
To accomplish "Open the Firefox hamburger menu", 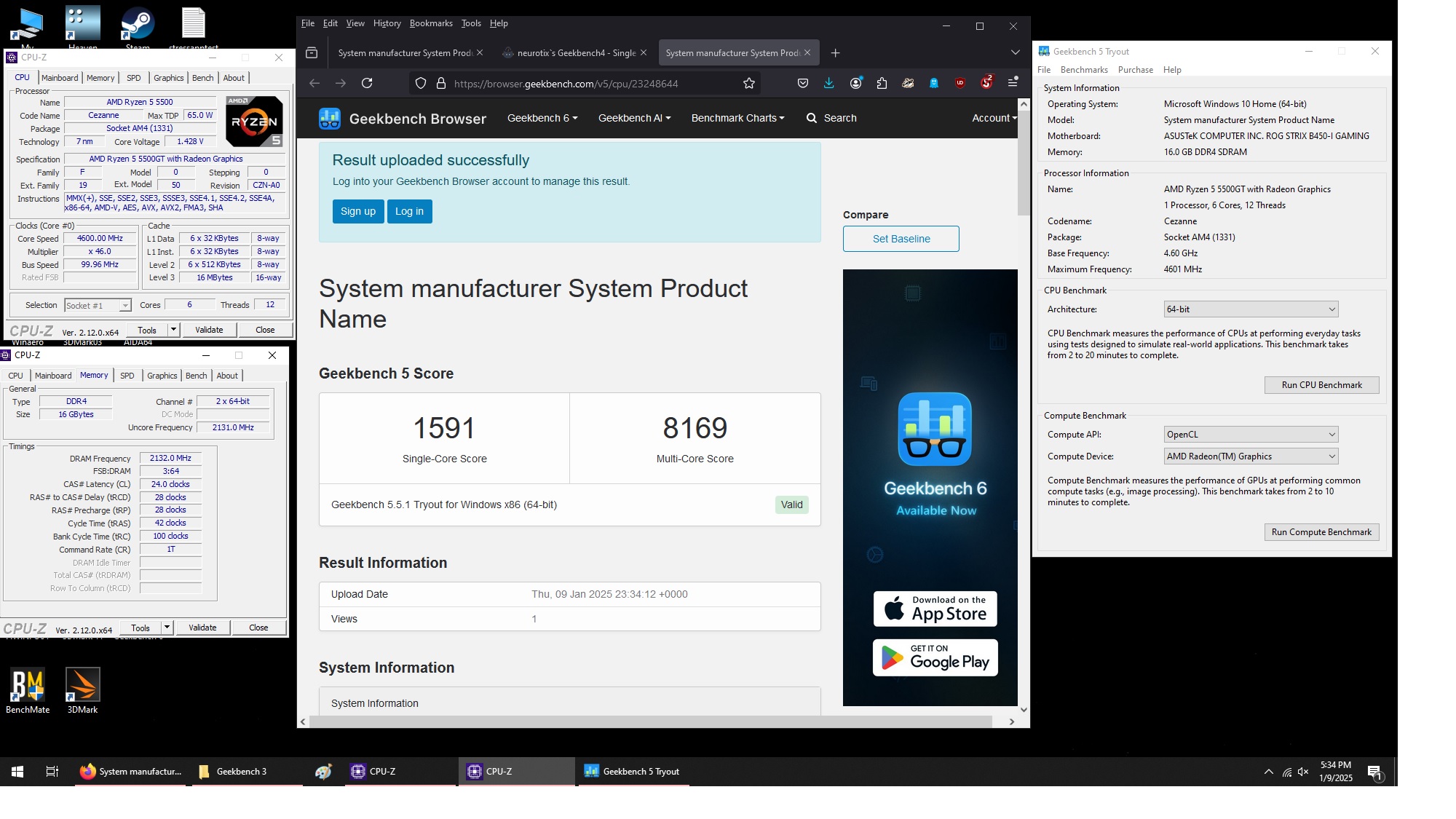I will (x=1013, y=83).
